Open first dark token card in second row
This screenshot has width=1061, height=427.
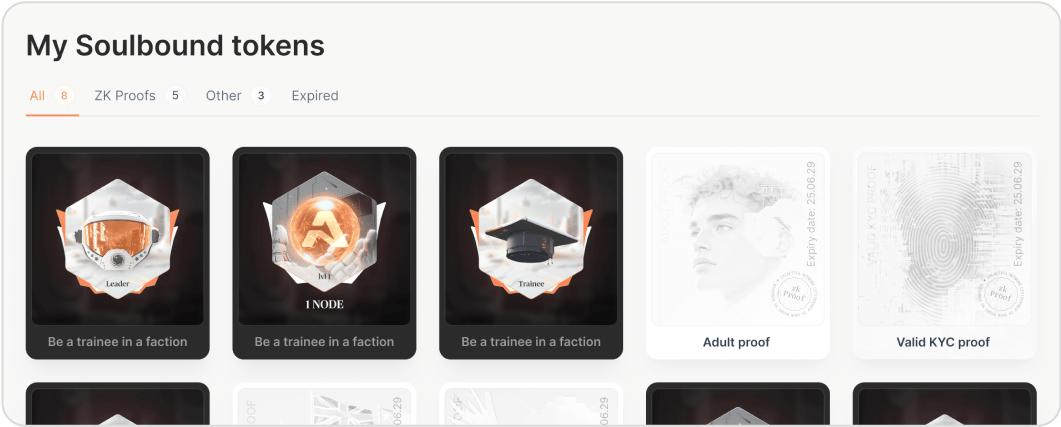[x=117, y=407]
